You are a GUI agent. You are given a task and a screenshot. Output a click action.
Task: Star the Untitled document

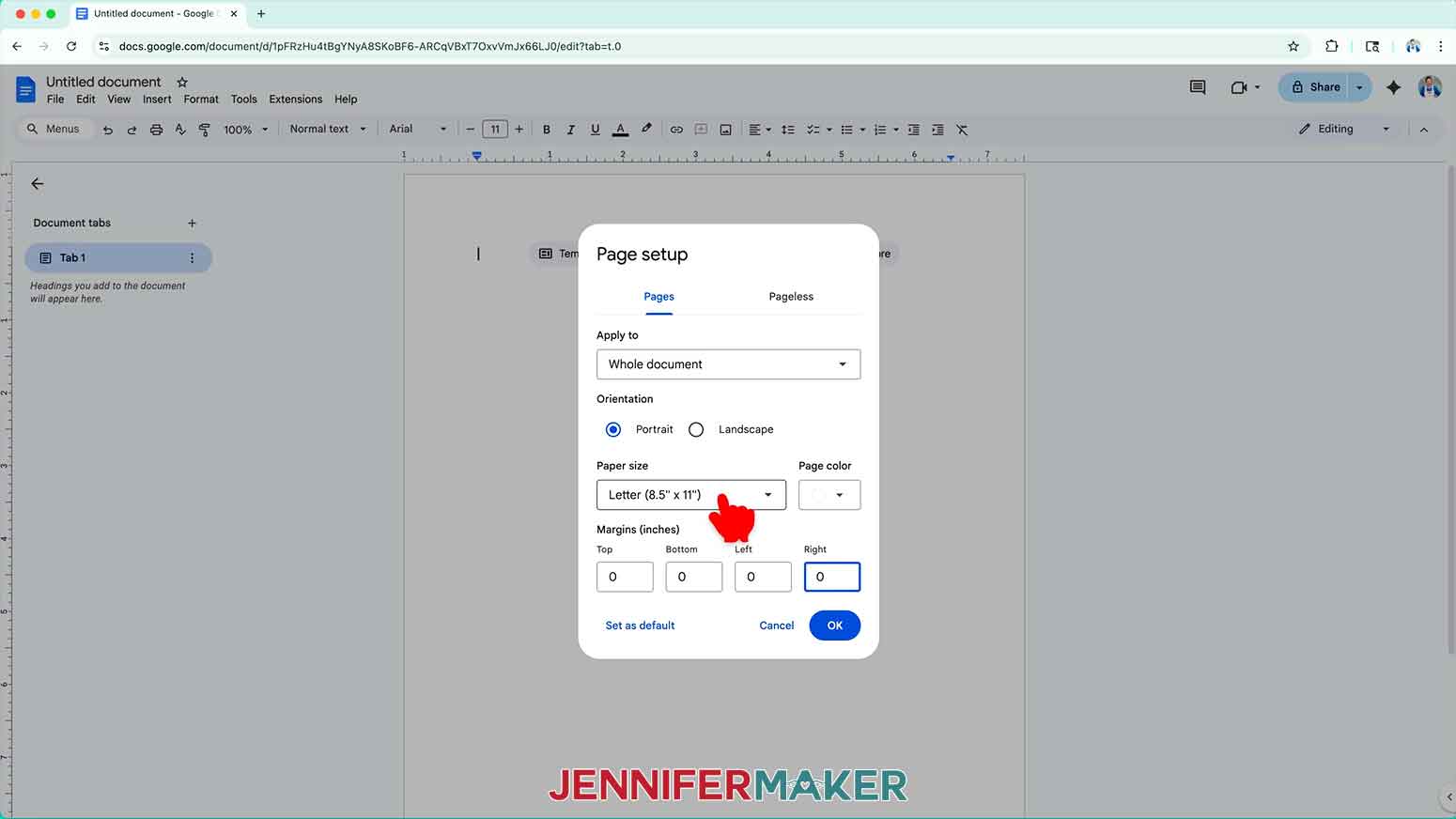point(182,83)
